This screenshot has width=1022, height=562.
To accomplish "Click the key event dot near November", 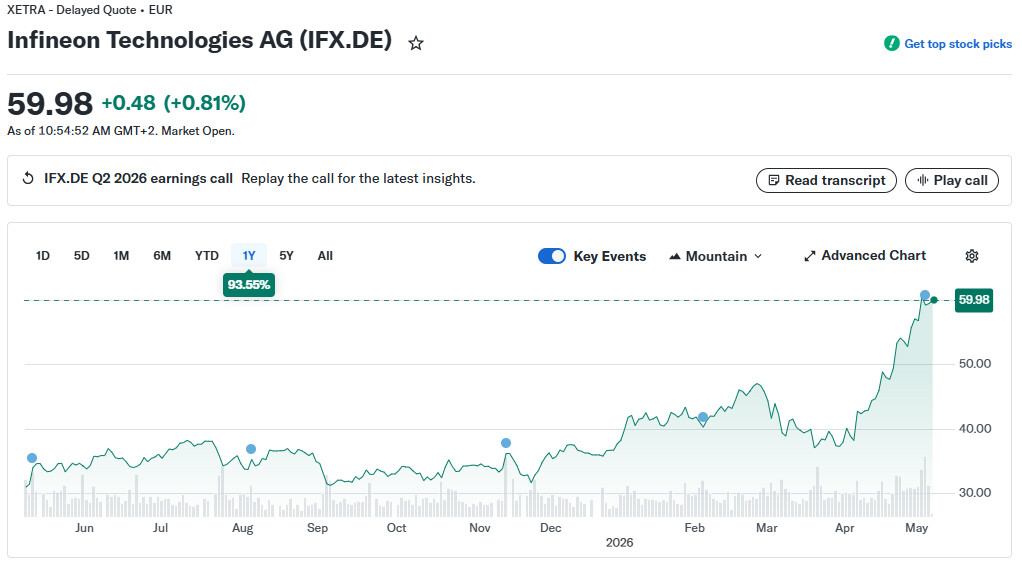I will click(506, 443).
